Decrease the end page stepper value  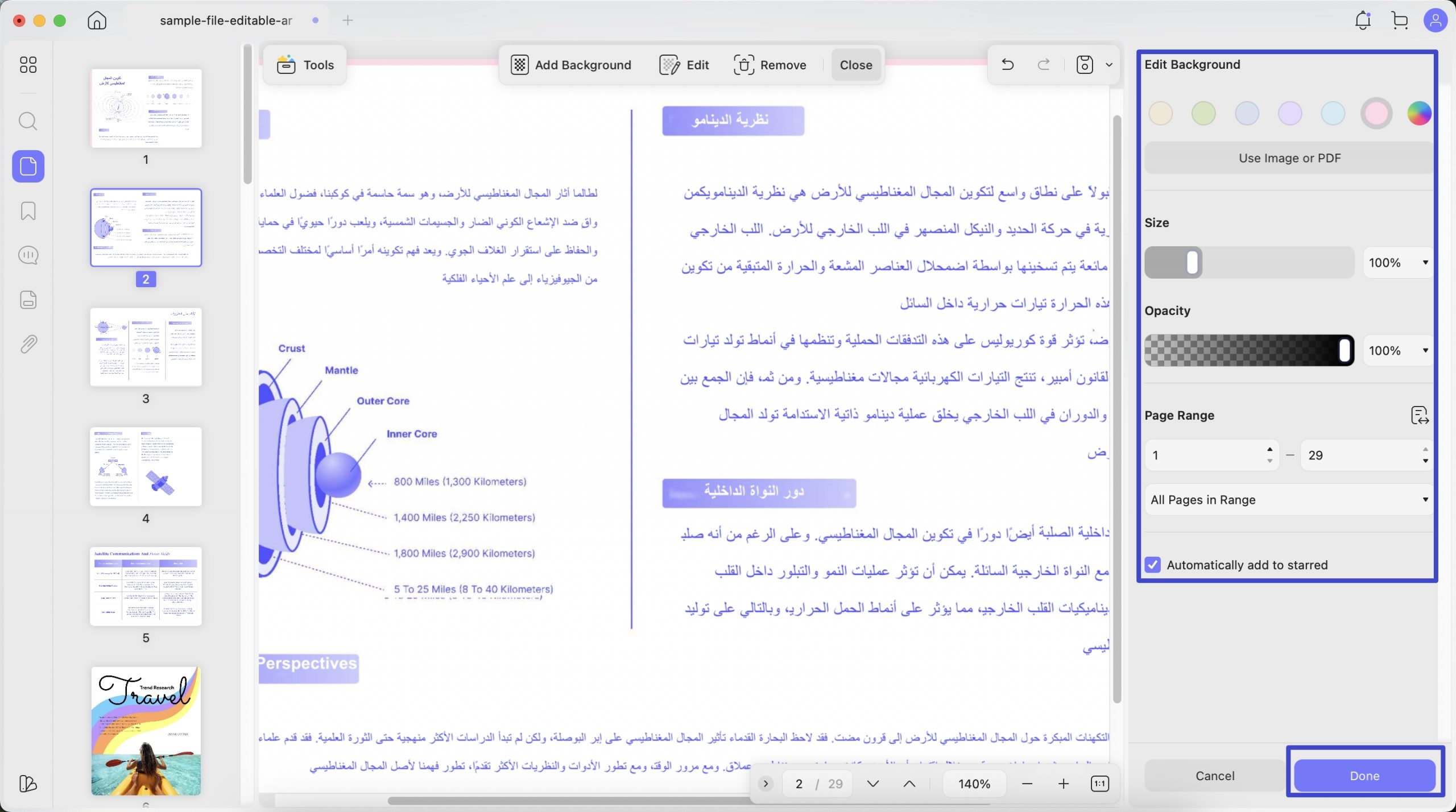[x=1425, y=461]
